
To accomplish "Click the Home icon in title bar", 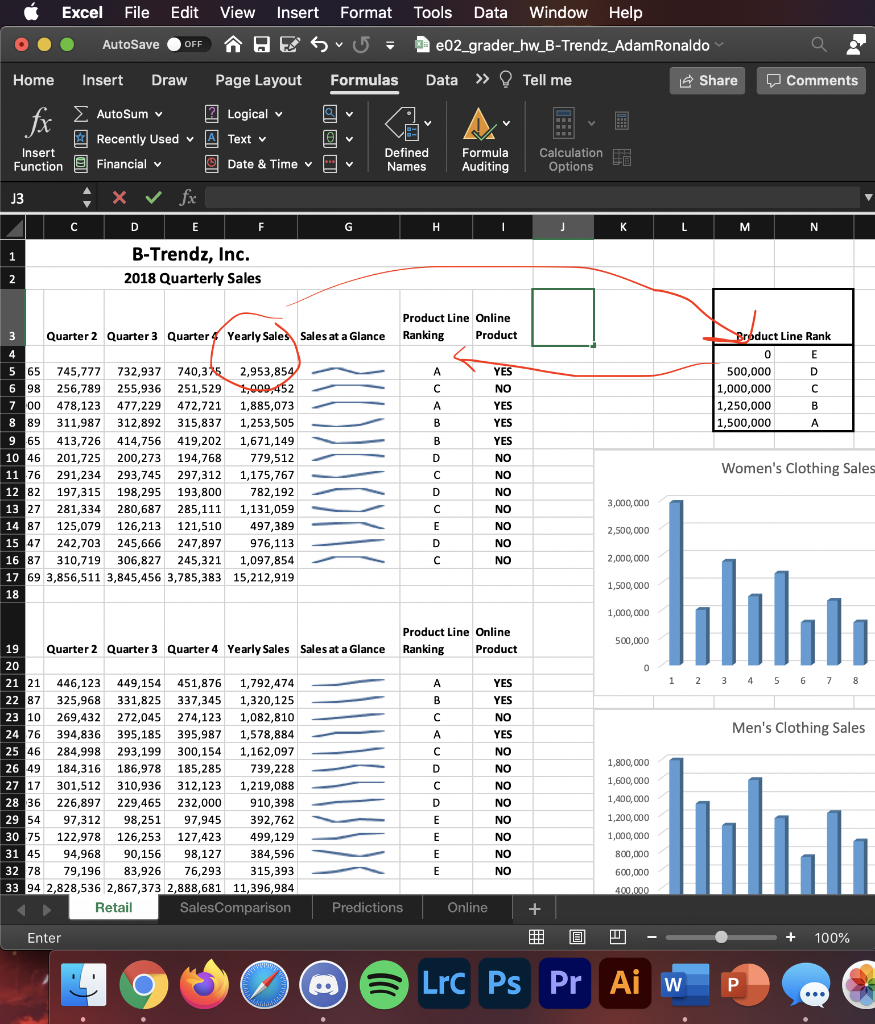I will (x=232, y=45).
